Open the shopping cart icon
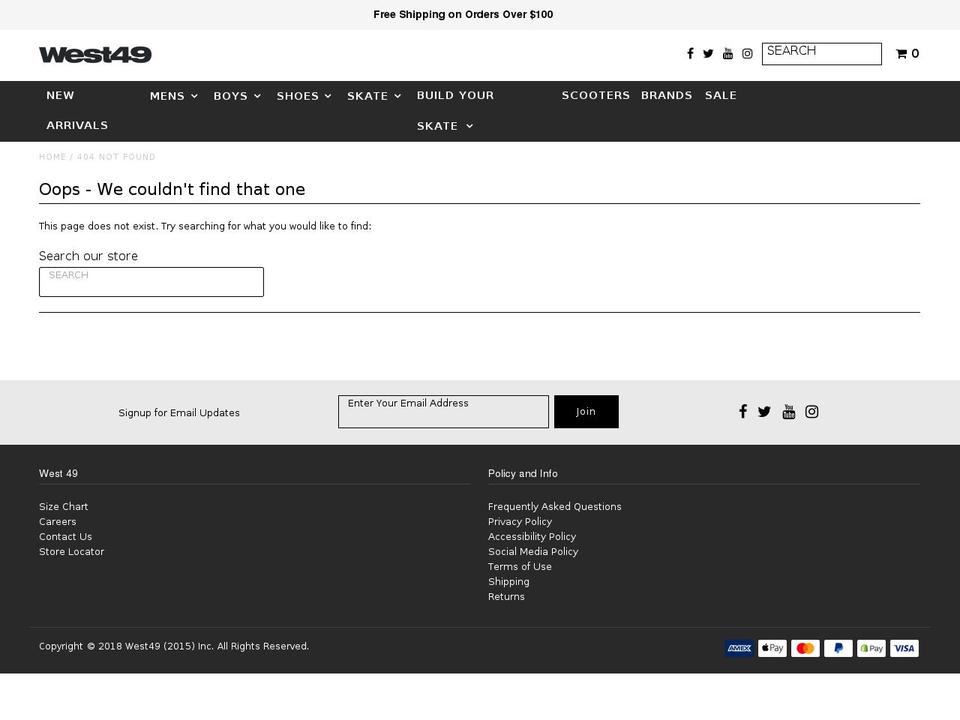960x720 pixels. pos(901,54)
